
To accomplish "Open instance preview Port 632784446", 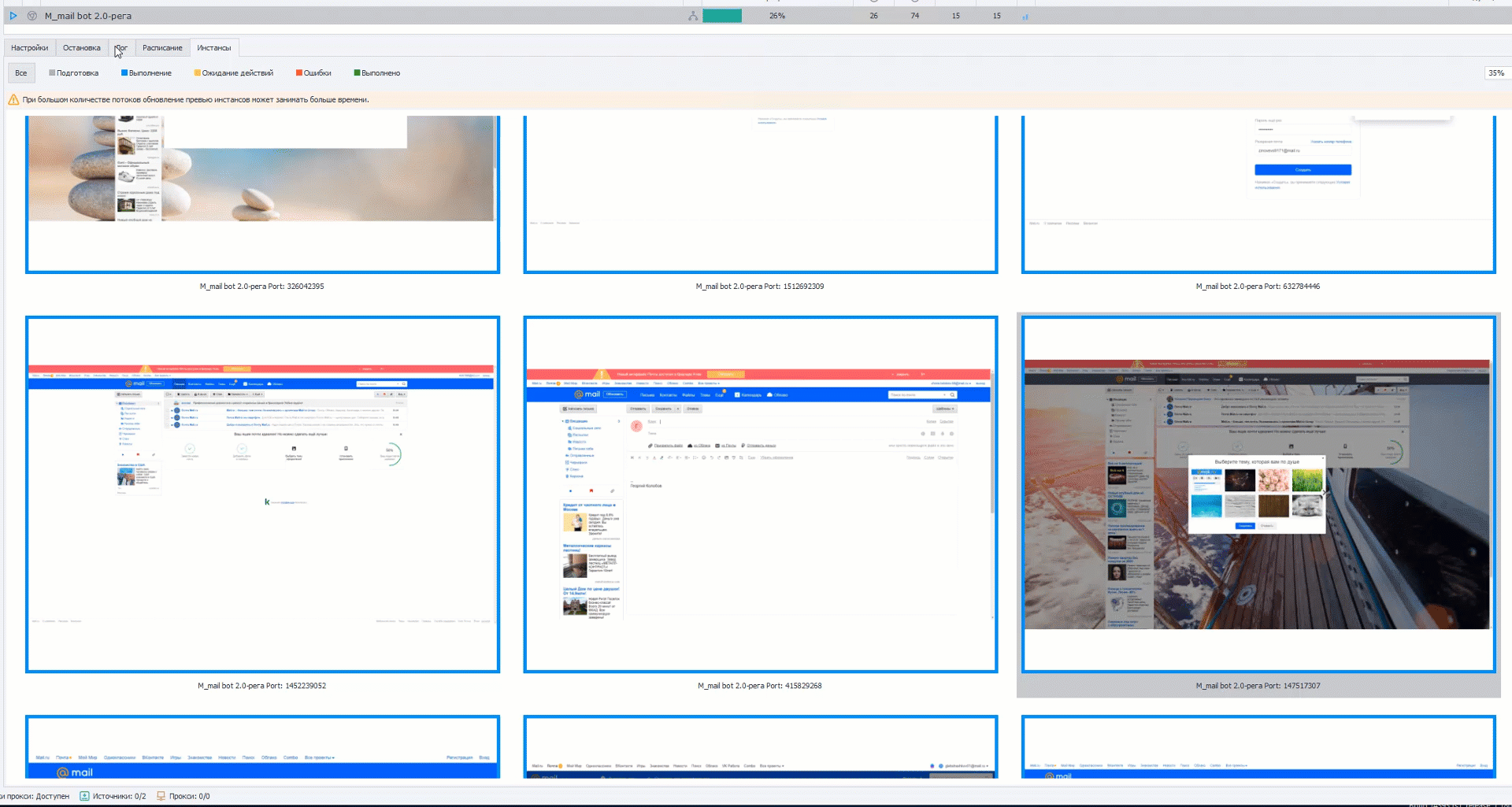I will [1258, 194].
